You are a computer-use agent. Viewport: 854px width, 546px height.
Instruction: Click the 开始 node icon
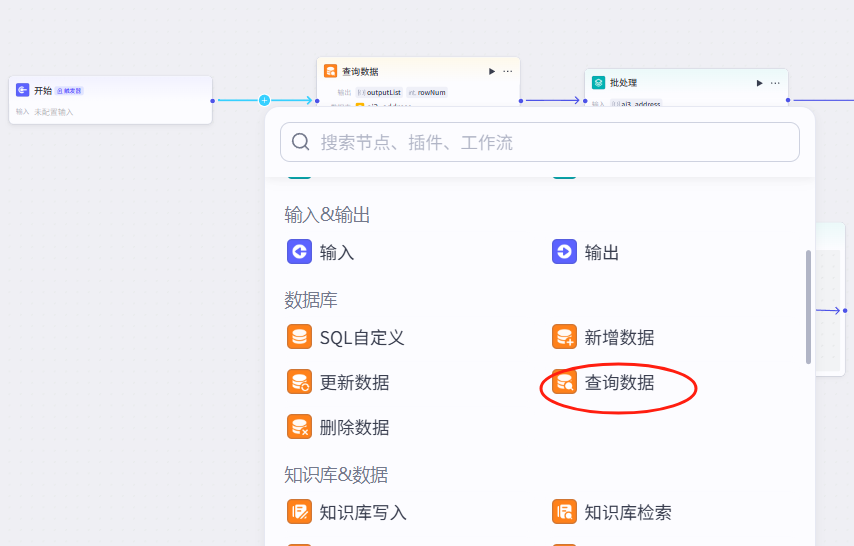coord(22,90)
